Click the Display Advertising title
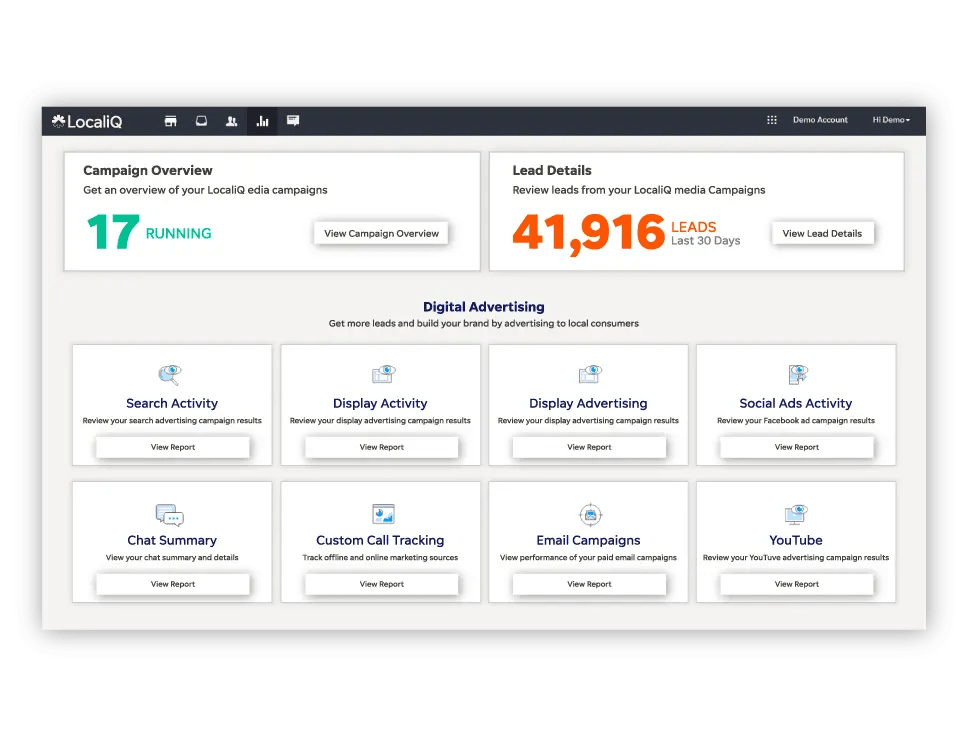The width and height of the screenshot is (966, 736). point(588,403)
